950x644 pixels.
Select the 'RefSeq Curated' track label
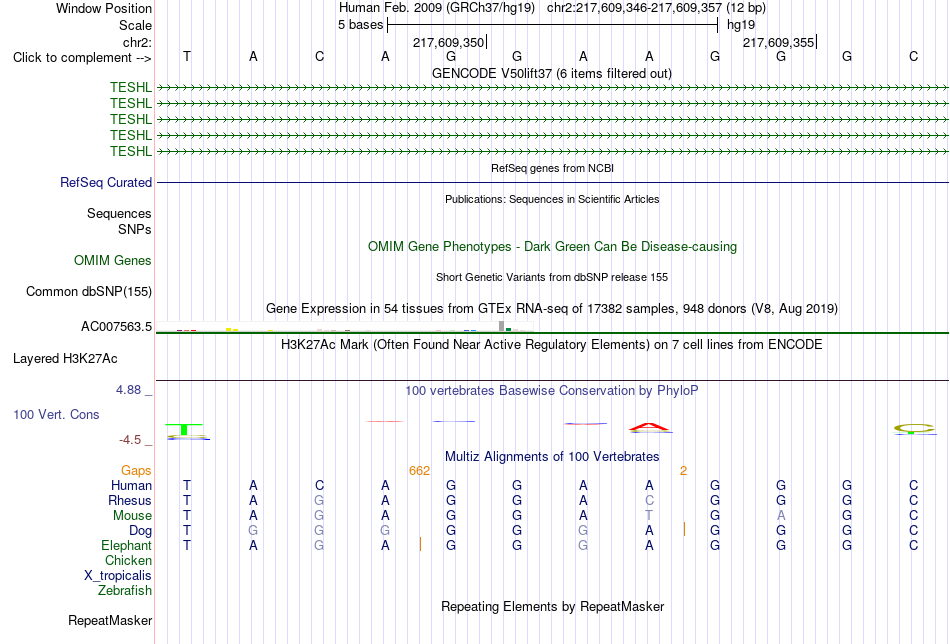tap(106, 182)
